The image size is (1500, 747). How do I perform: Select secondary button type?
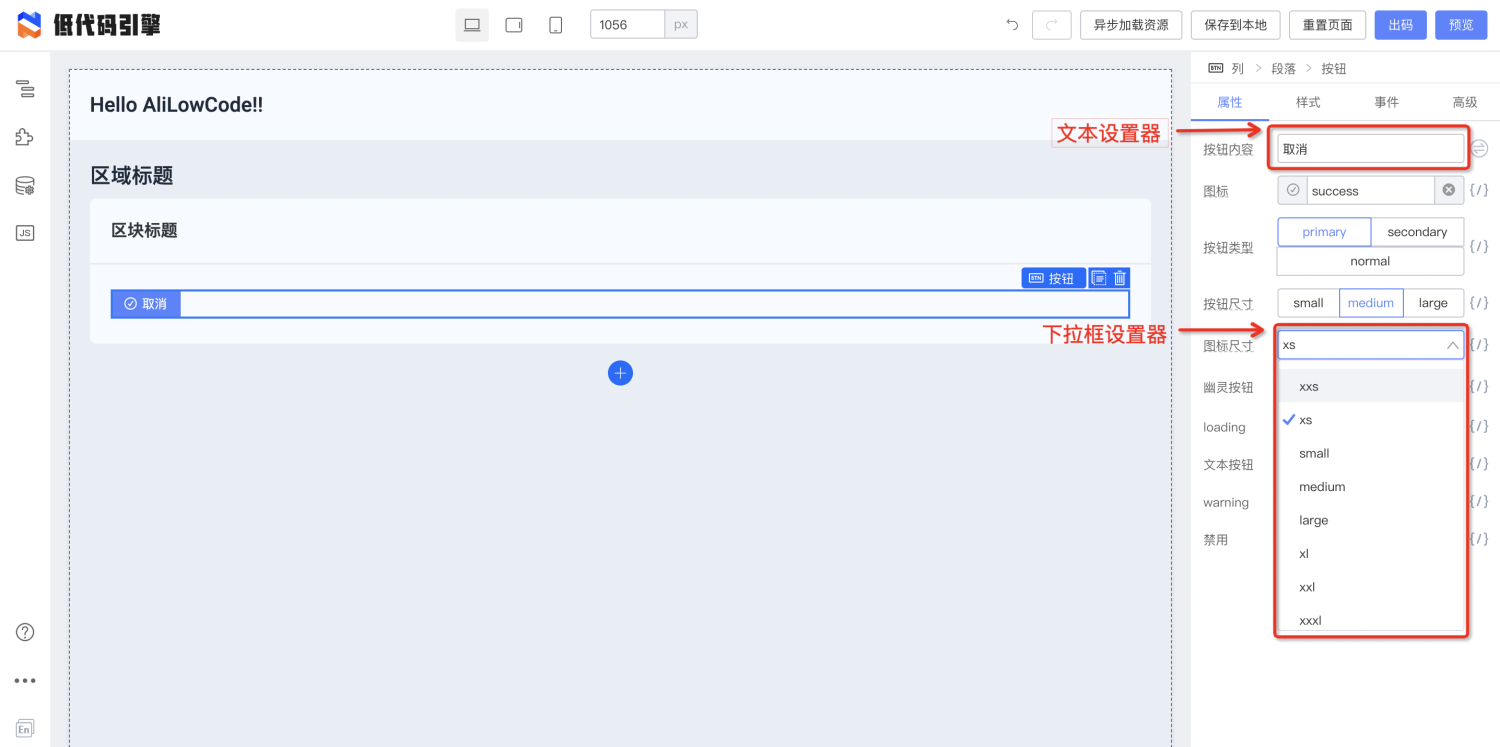(x=1417, y=232)
